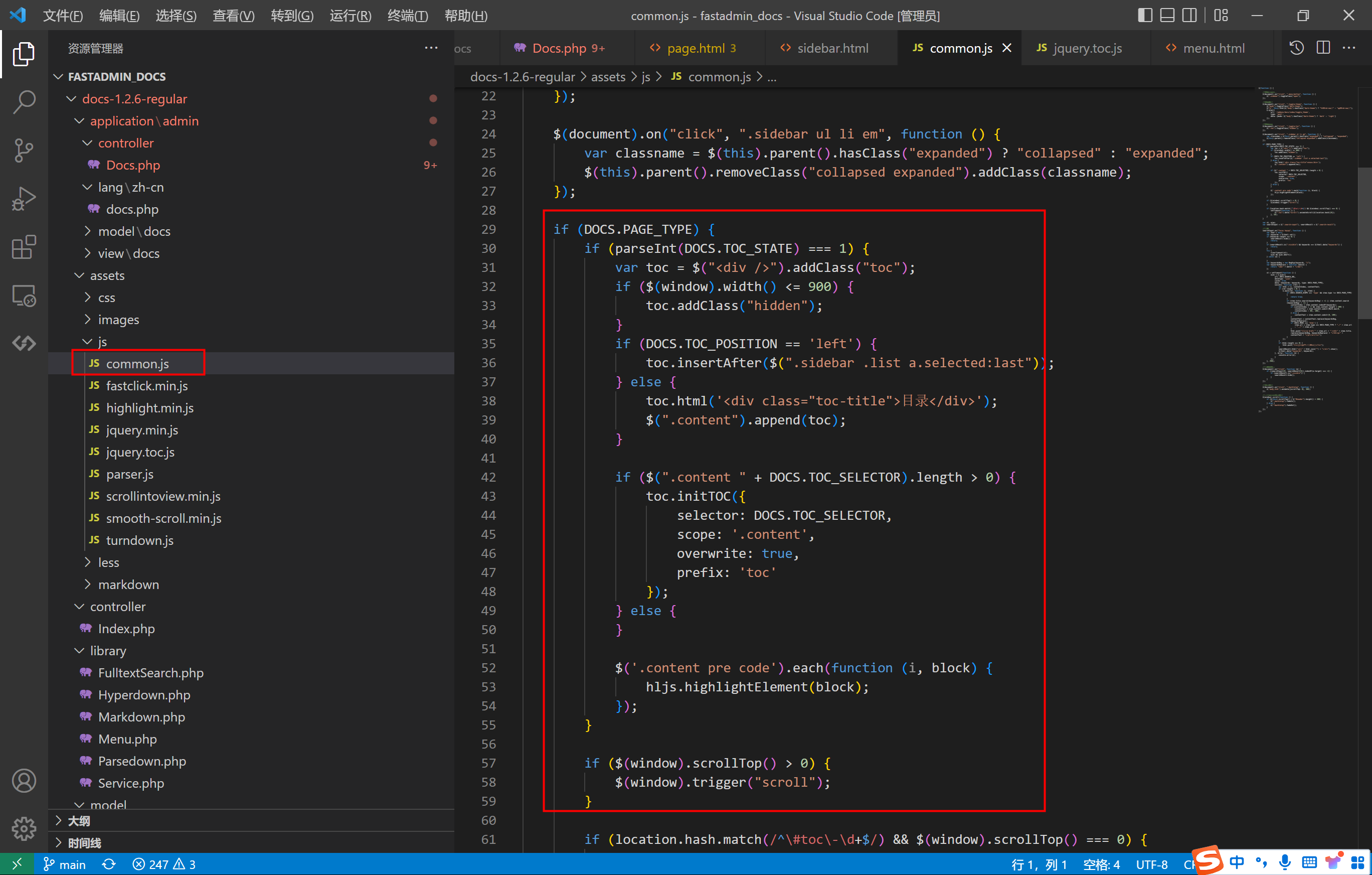
Task: Expand the 大纲 outline section
Action: 251,821
